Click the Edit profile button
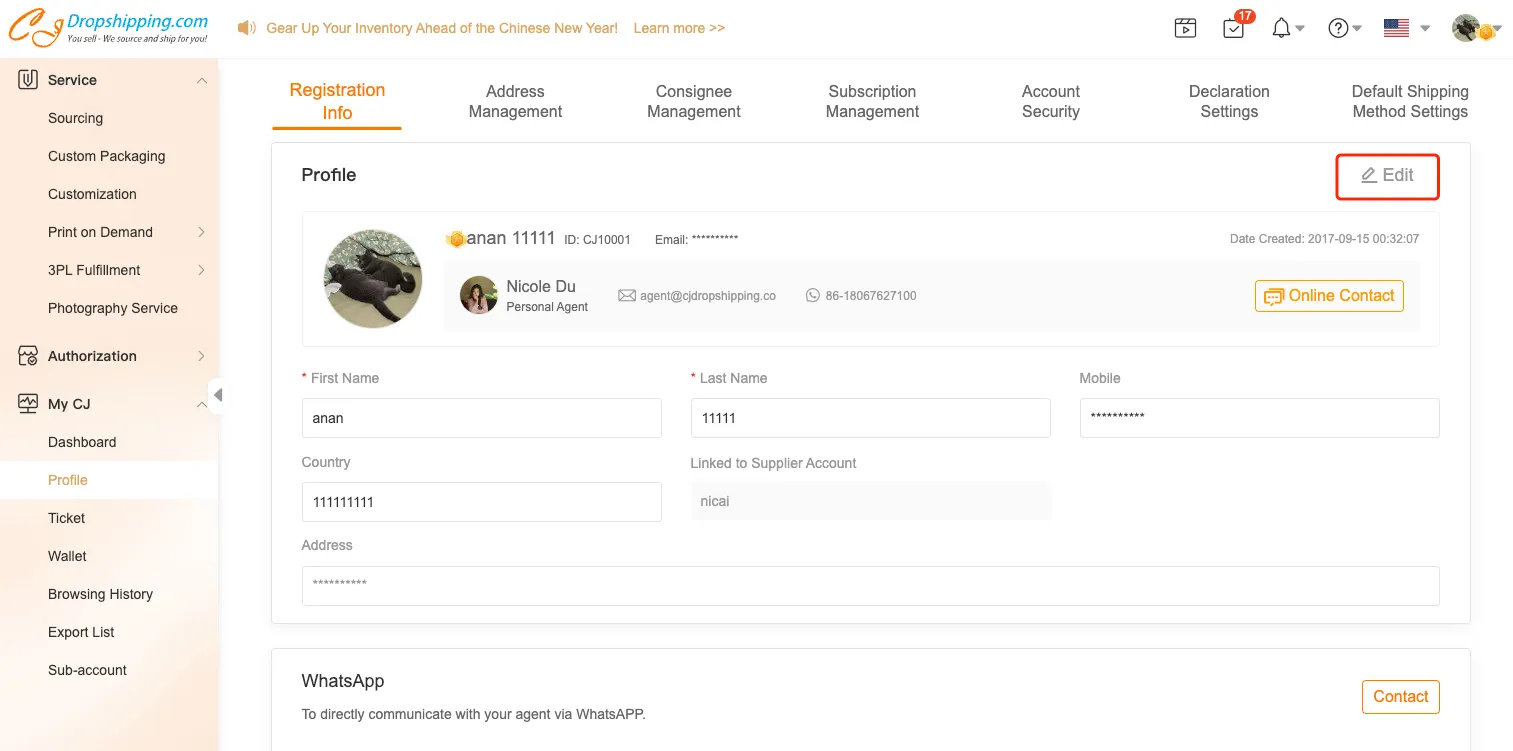Viewport: 1513px width, 751px height. click(1387, 176)
